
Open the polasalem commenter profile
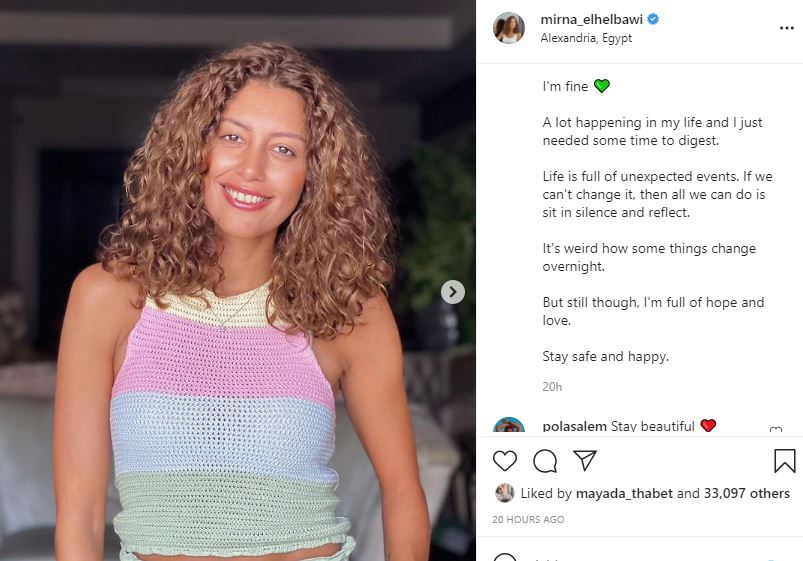574,426
